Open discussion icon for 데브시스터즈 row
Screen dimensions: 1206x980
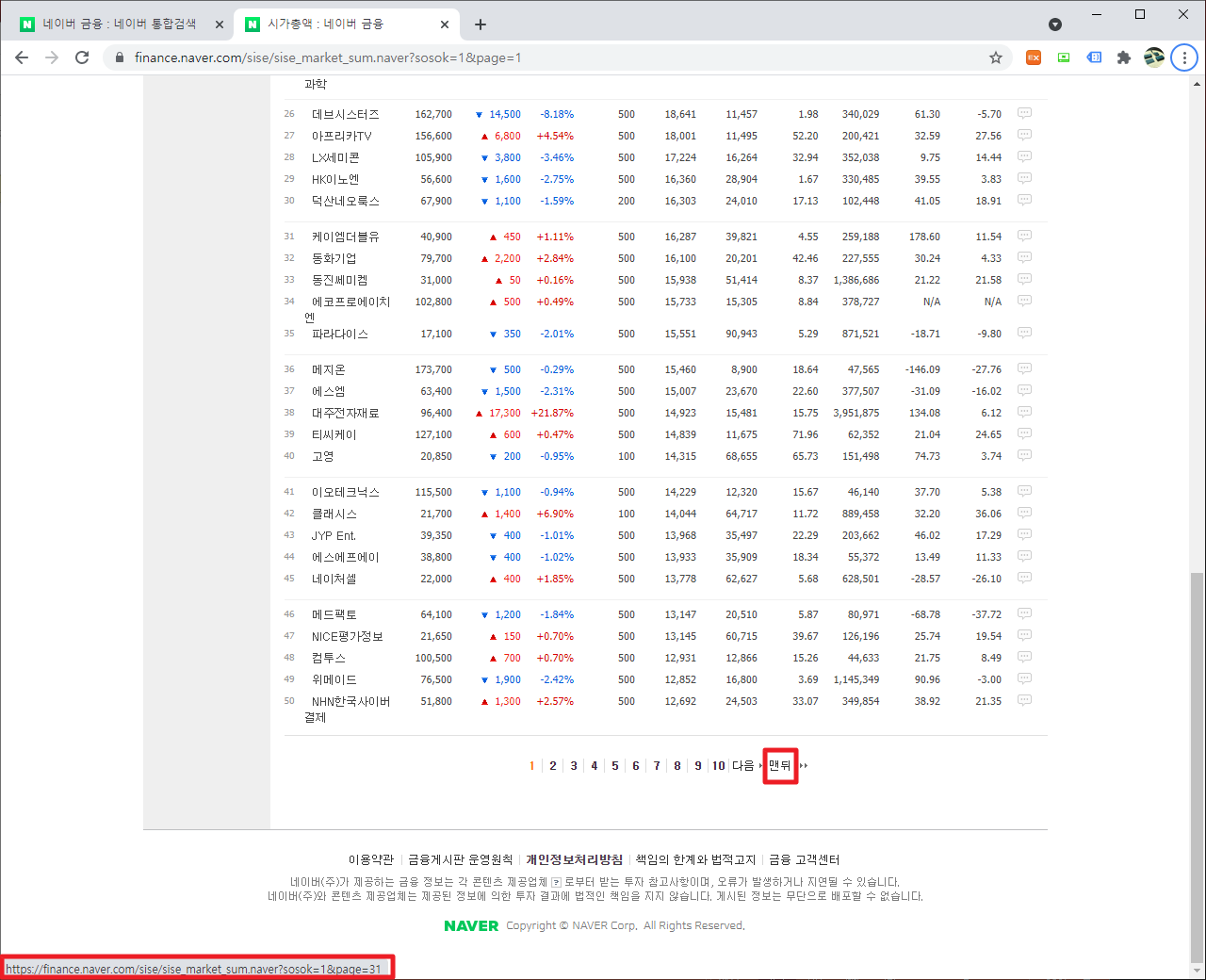coord(1024,113)
